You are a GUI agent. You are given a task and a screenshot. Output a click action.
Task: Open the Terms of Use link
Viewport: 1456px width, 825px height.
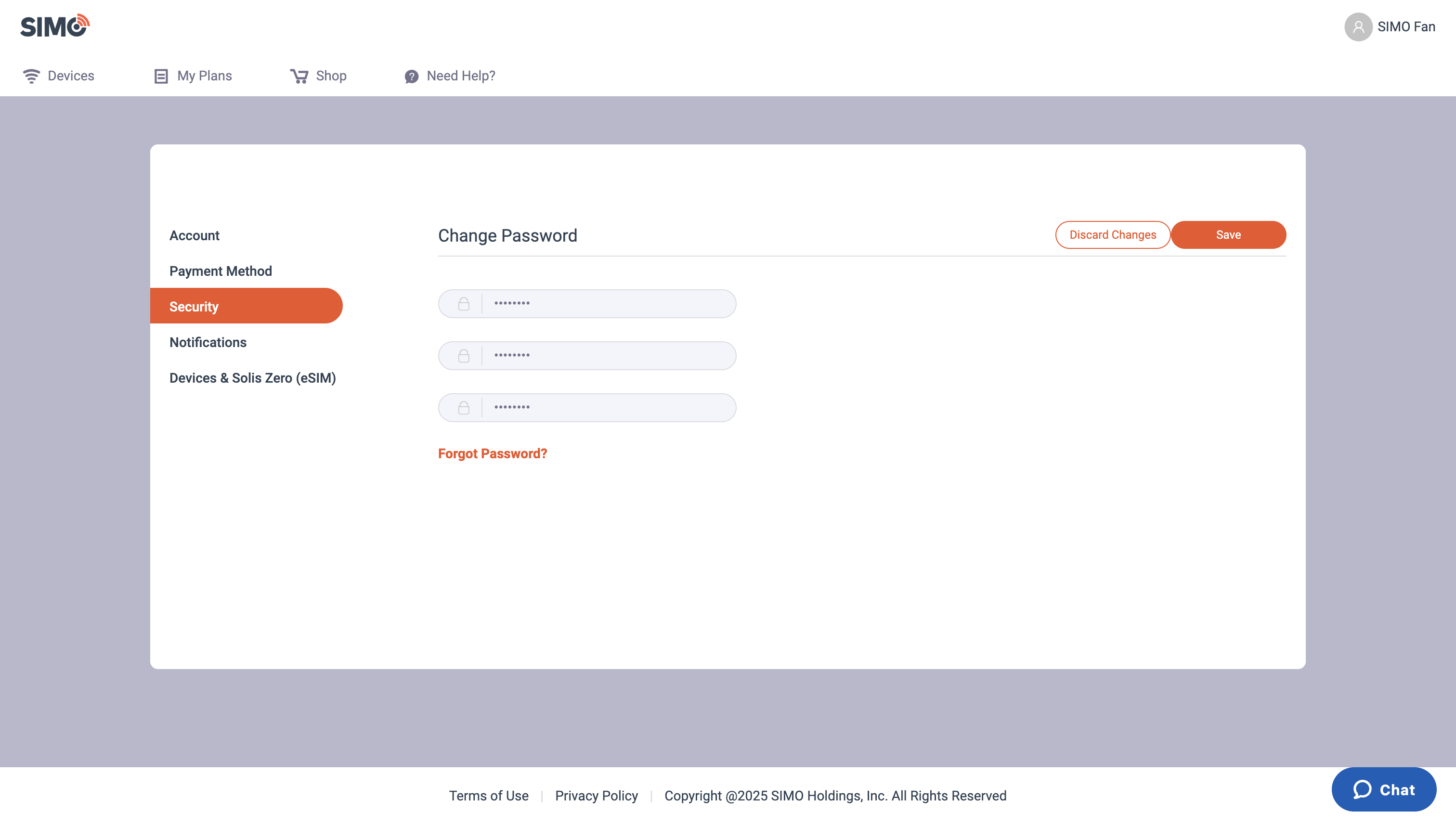pos(489,796)
